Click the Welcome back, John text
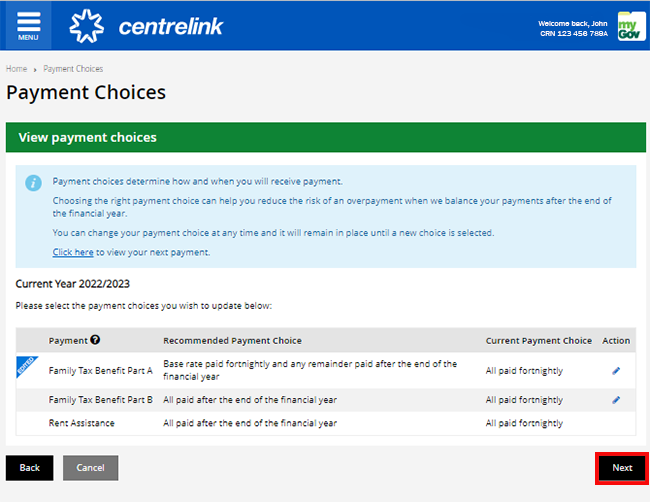Viewport: 650px width, 502px height. [572, 24]
